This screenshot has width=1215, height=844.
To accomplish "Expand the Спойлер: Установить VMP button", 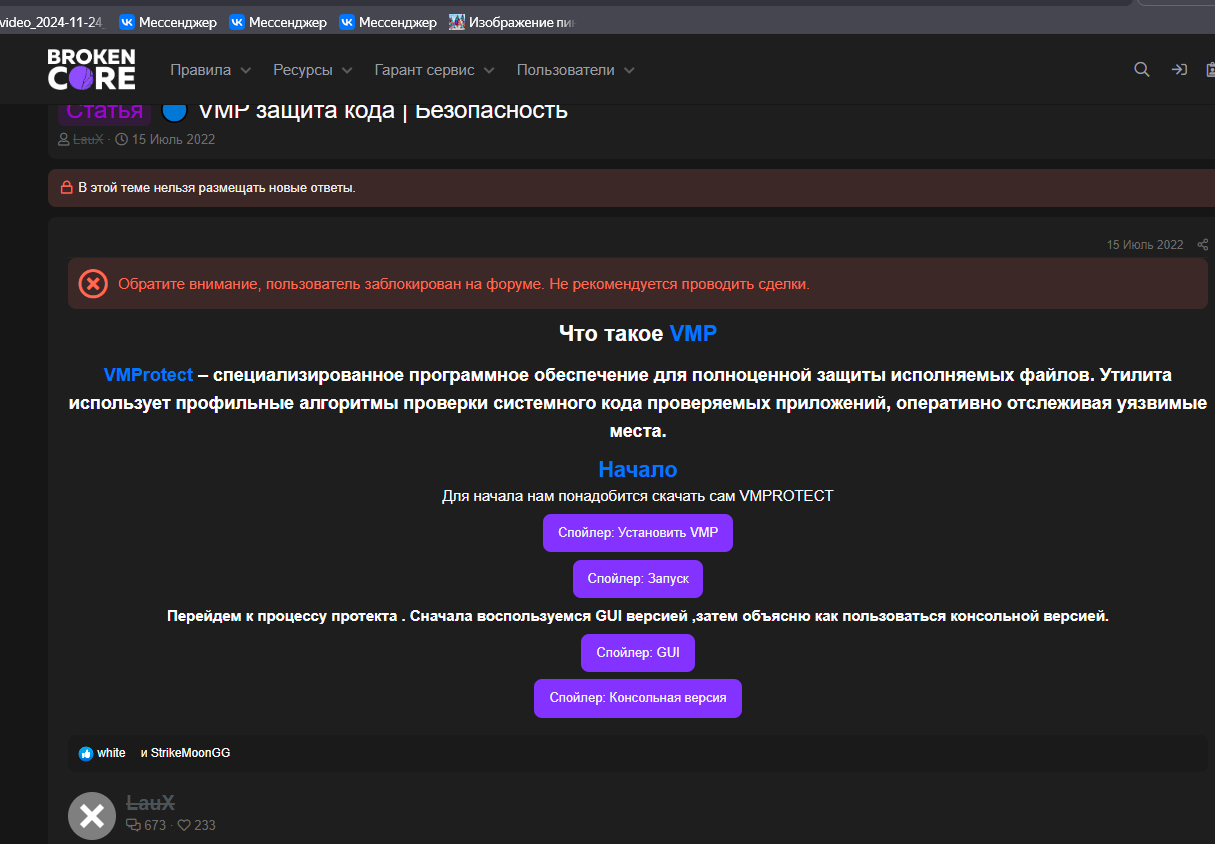I will click(637, 533).
